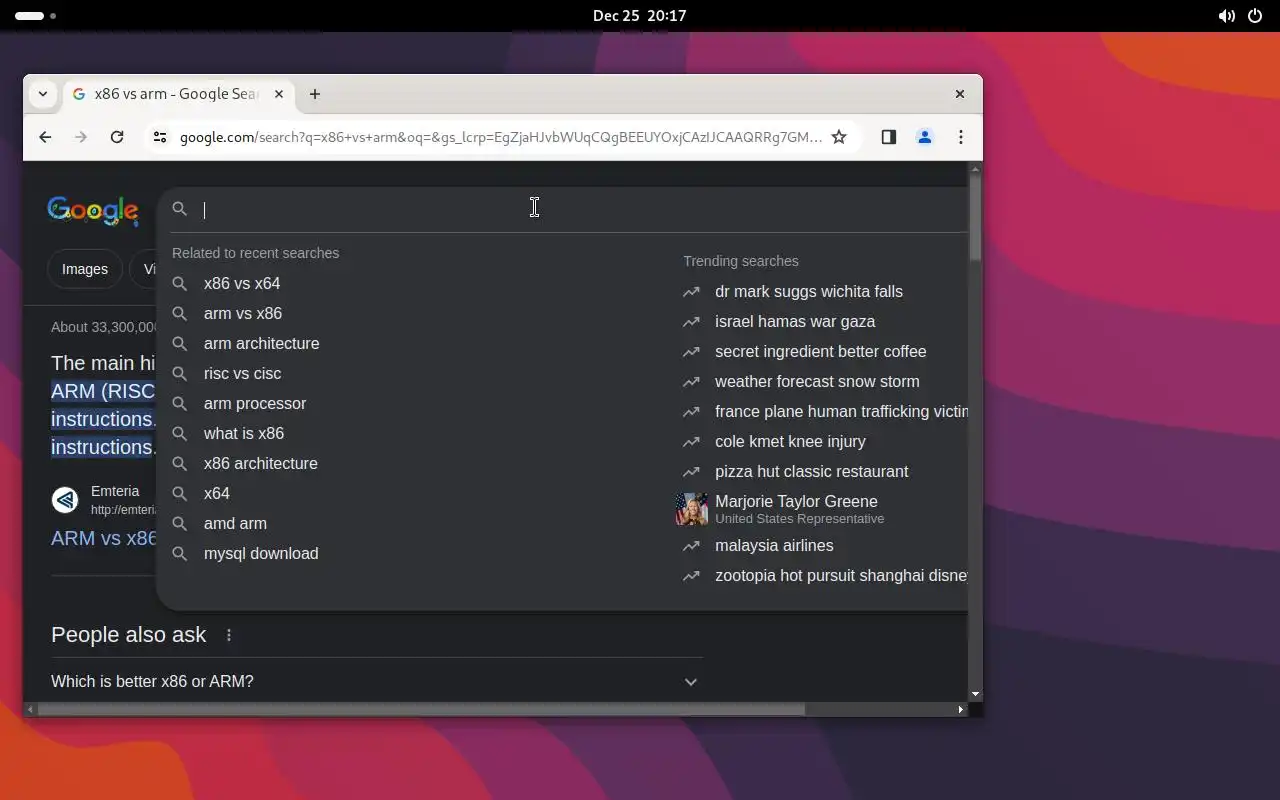Click the Marjorie Taylor Greene thumbnail
This screenshot has width=1280, height=800.
click(x=692, y=509)
